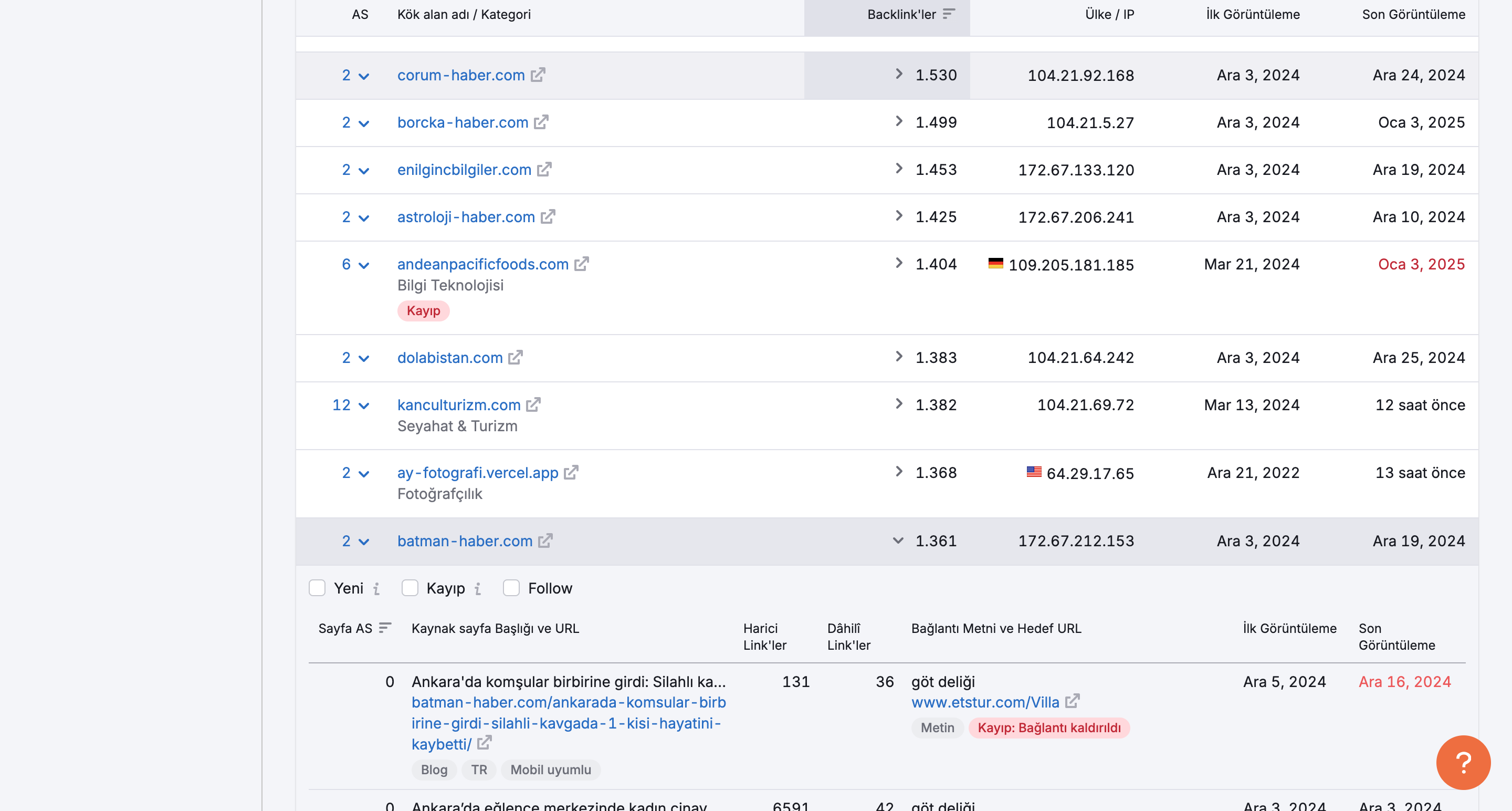Open the borcka-haber.com domain link
This screenshot has height=811, width=1512.
pos(463,122)
